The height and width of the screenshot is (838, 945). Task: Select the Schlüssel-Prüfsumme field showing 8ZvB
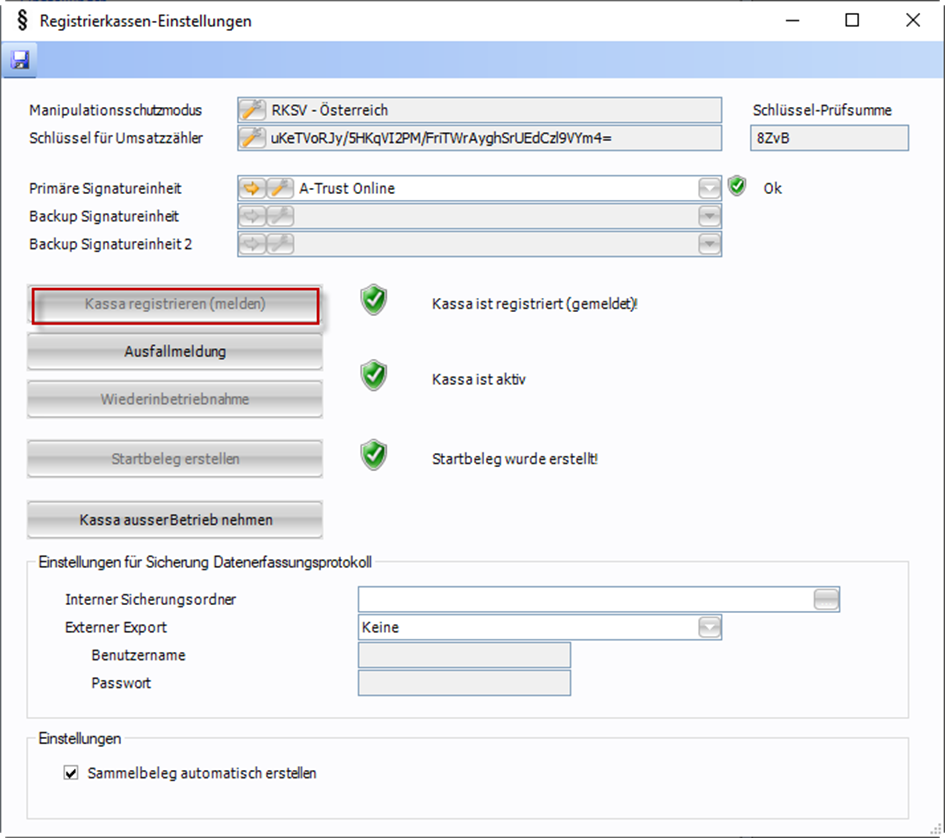(x=829, y=138)
